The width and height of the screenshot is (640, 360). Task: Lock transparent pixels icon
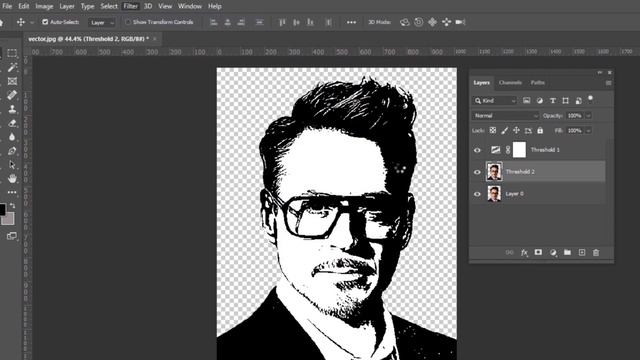click(x=493, y=131)
